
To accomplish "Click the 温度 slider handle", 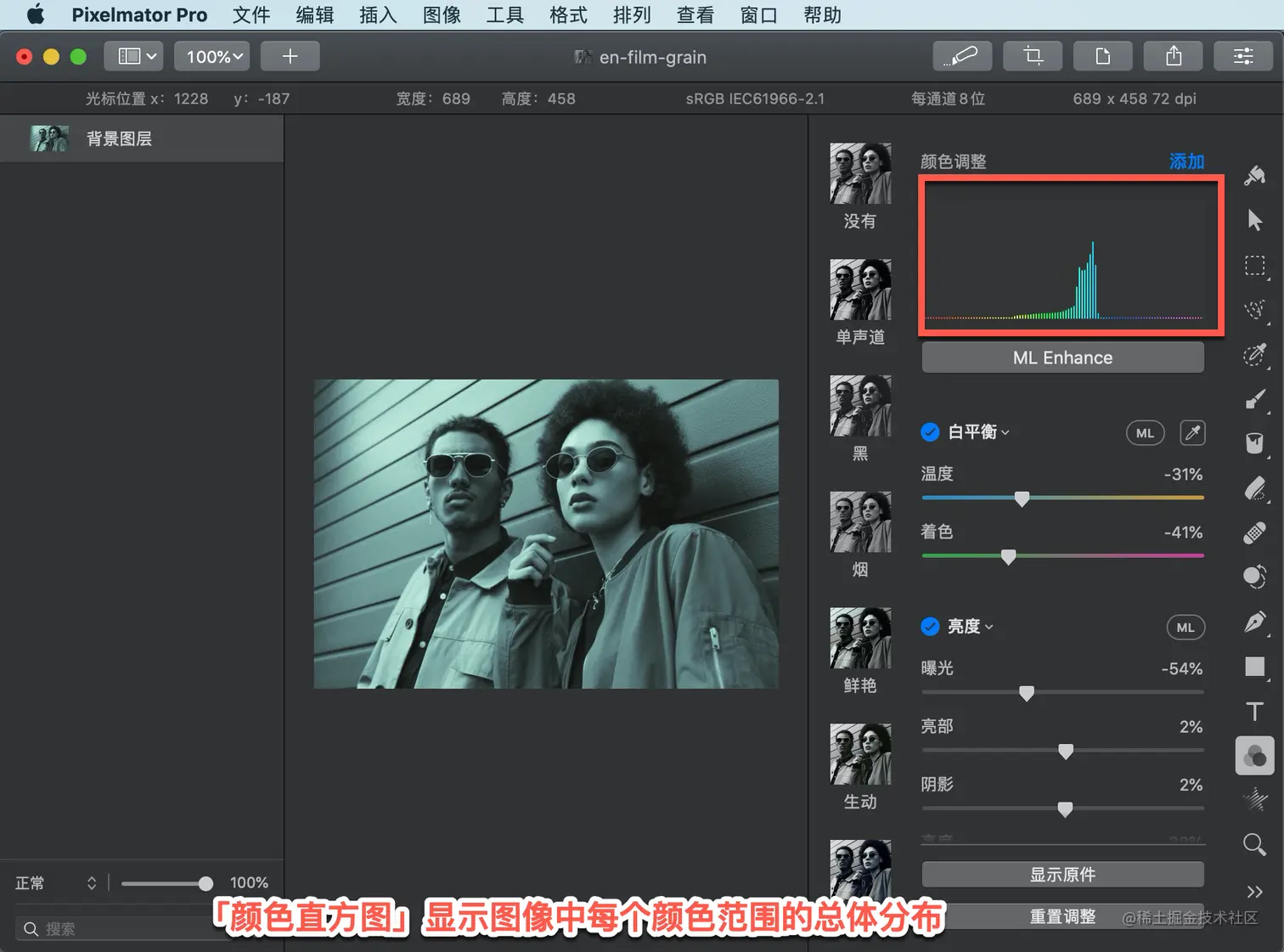I will [x=1022, y=499].
